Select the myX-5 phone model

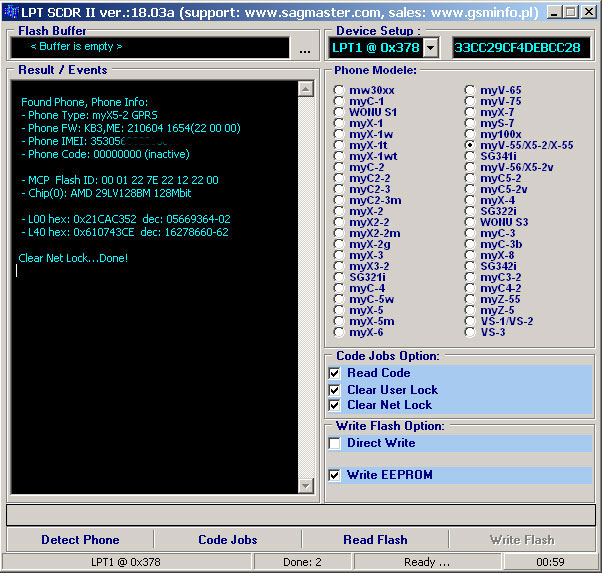click(339, 310)
